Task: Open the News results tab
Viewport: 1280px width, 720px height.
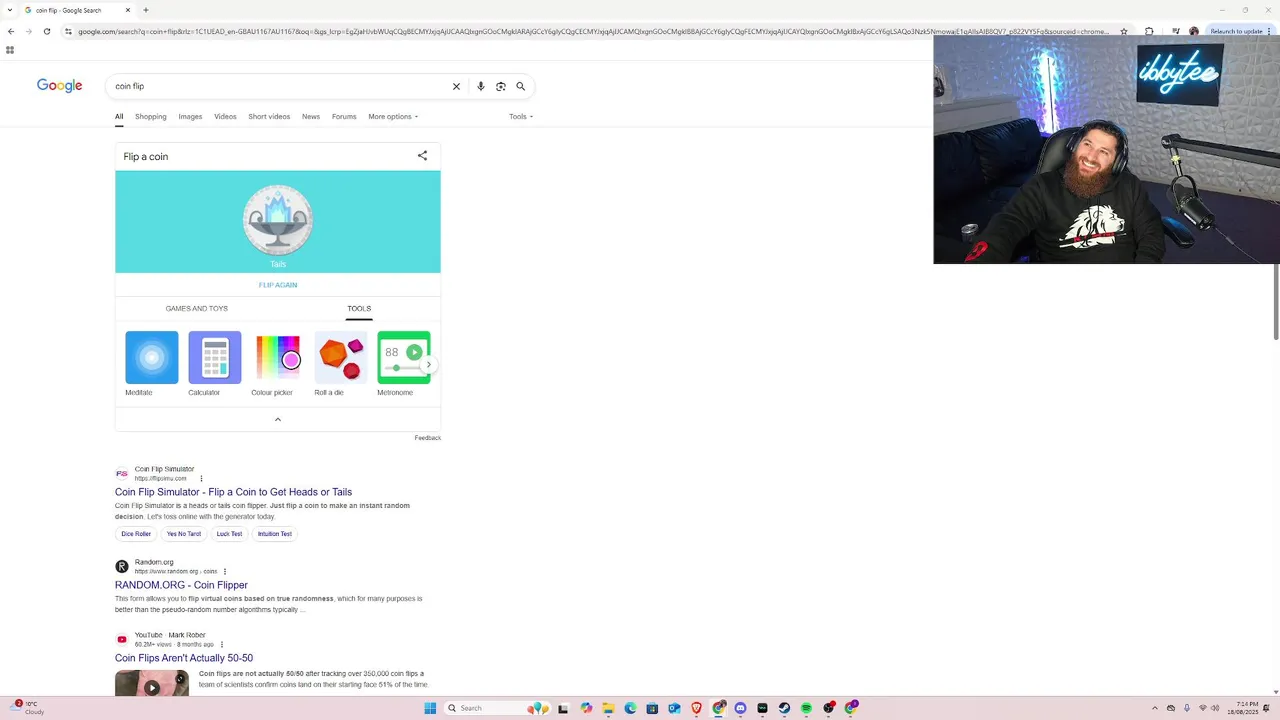Action: click(x=311, y=116)
